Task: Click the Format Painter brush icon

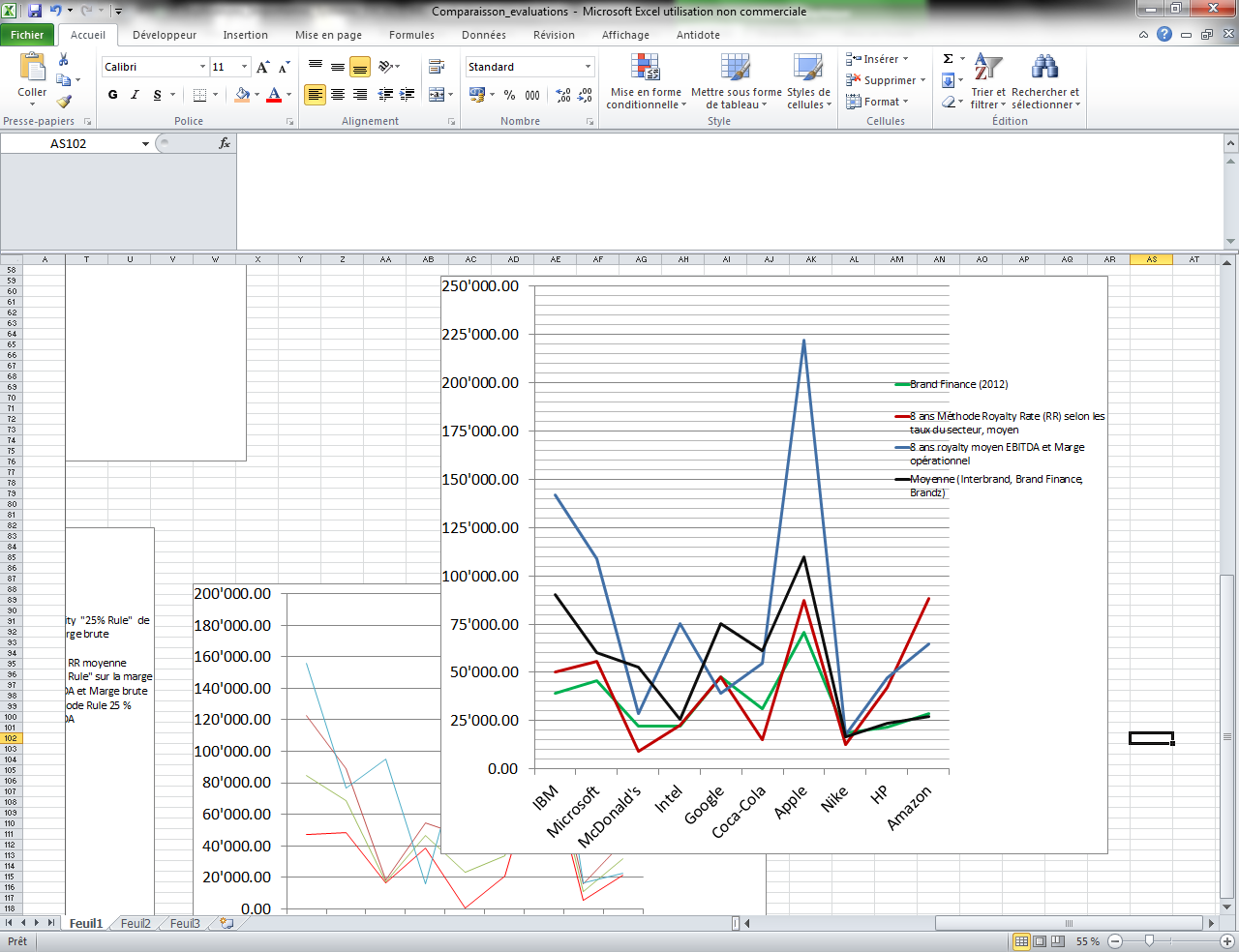Action: (64, 101)
